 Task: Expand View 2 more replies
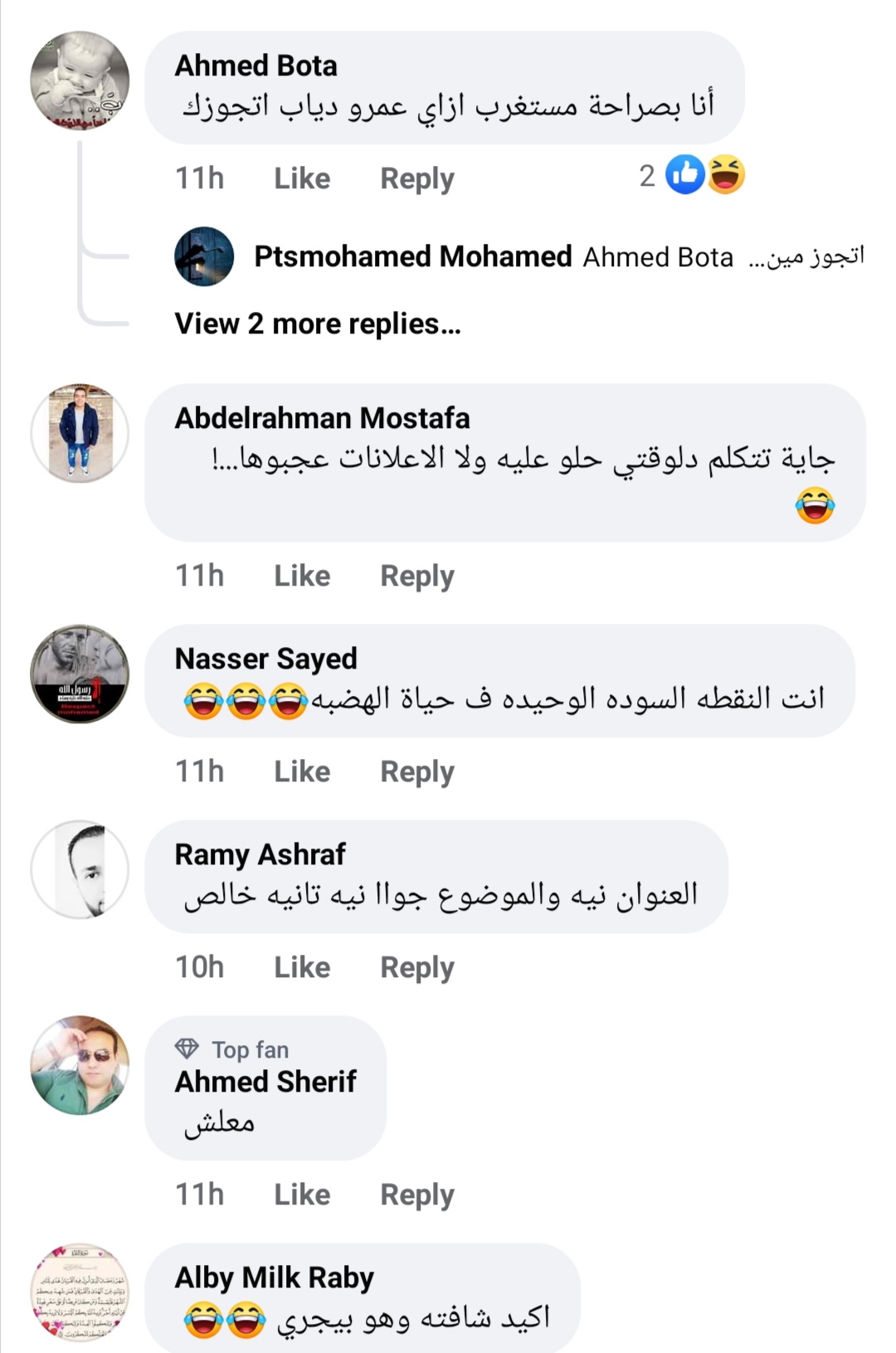317,324
